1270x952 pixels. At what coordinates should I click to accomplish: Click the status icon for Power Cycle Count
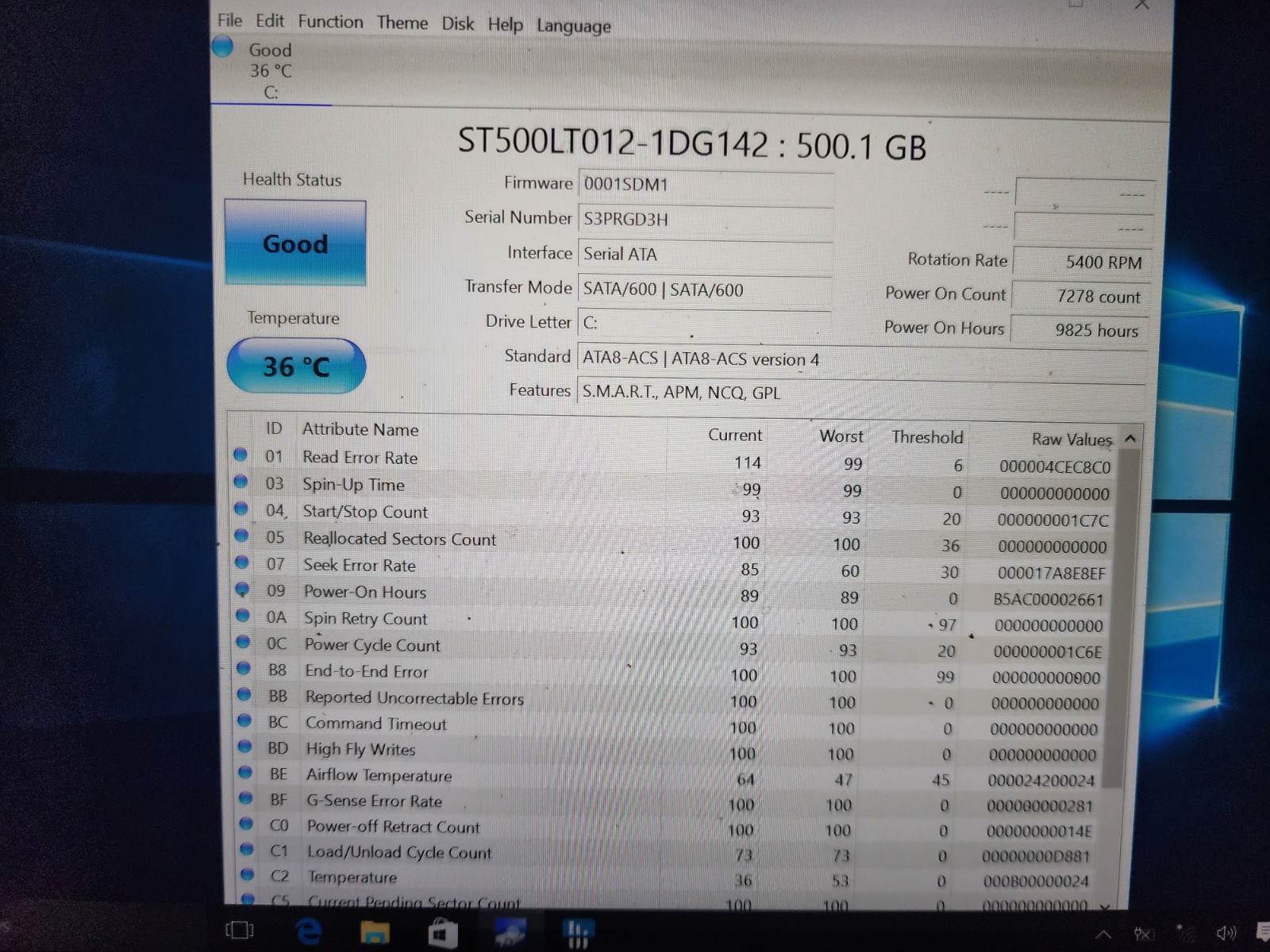point(244,642)
